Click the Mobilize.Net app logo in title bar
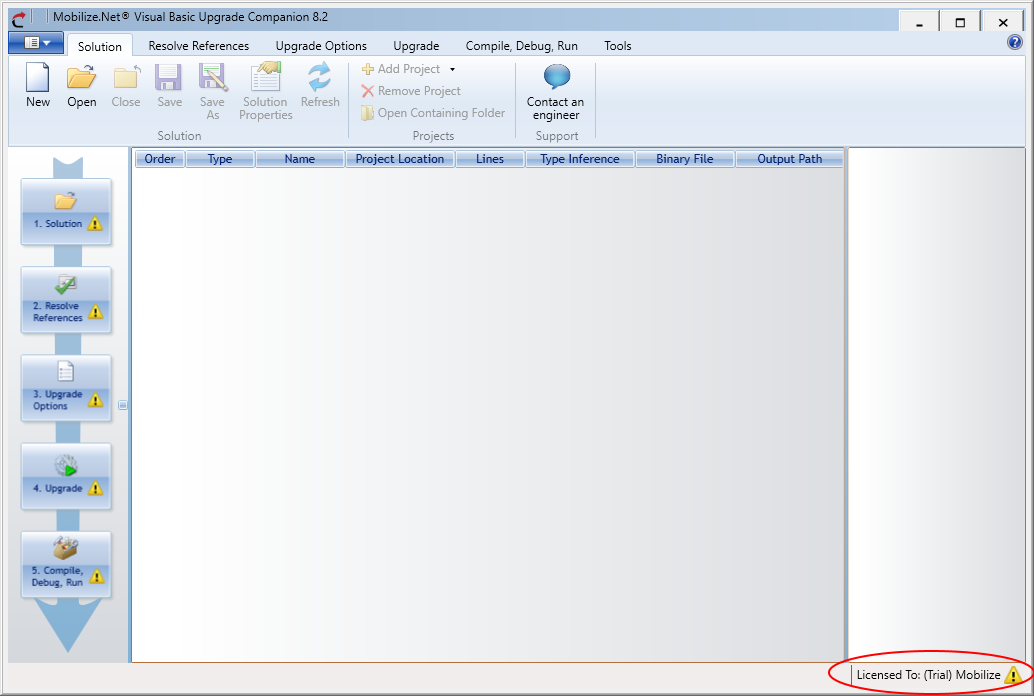Screen dimensions: 1034x696 point(20,18)
